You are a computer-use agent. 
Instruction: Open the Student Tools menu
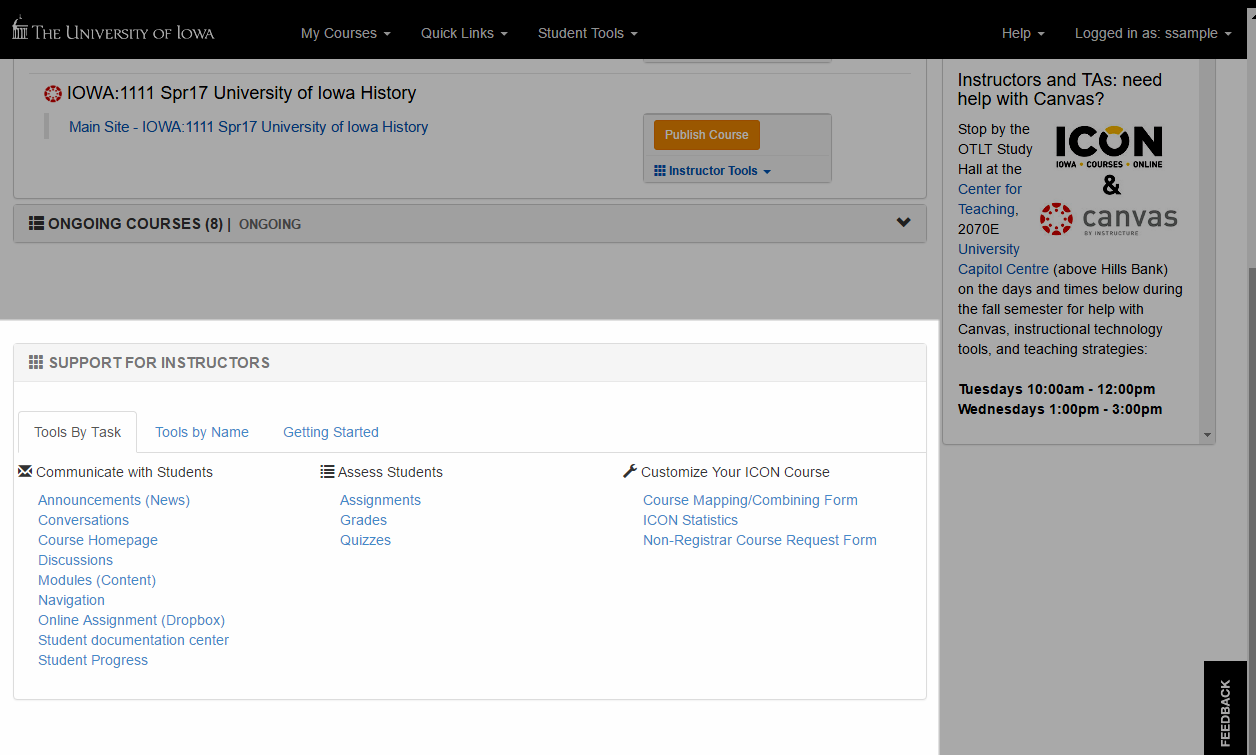click(587, 33)
